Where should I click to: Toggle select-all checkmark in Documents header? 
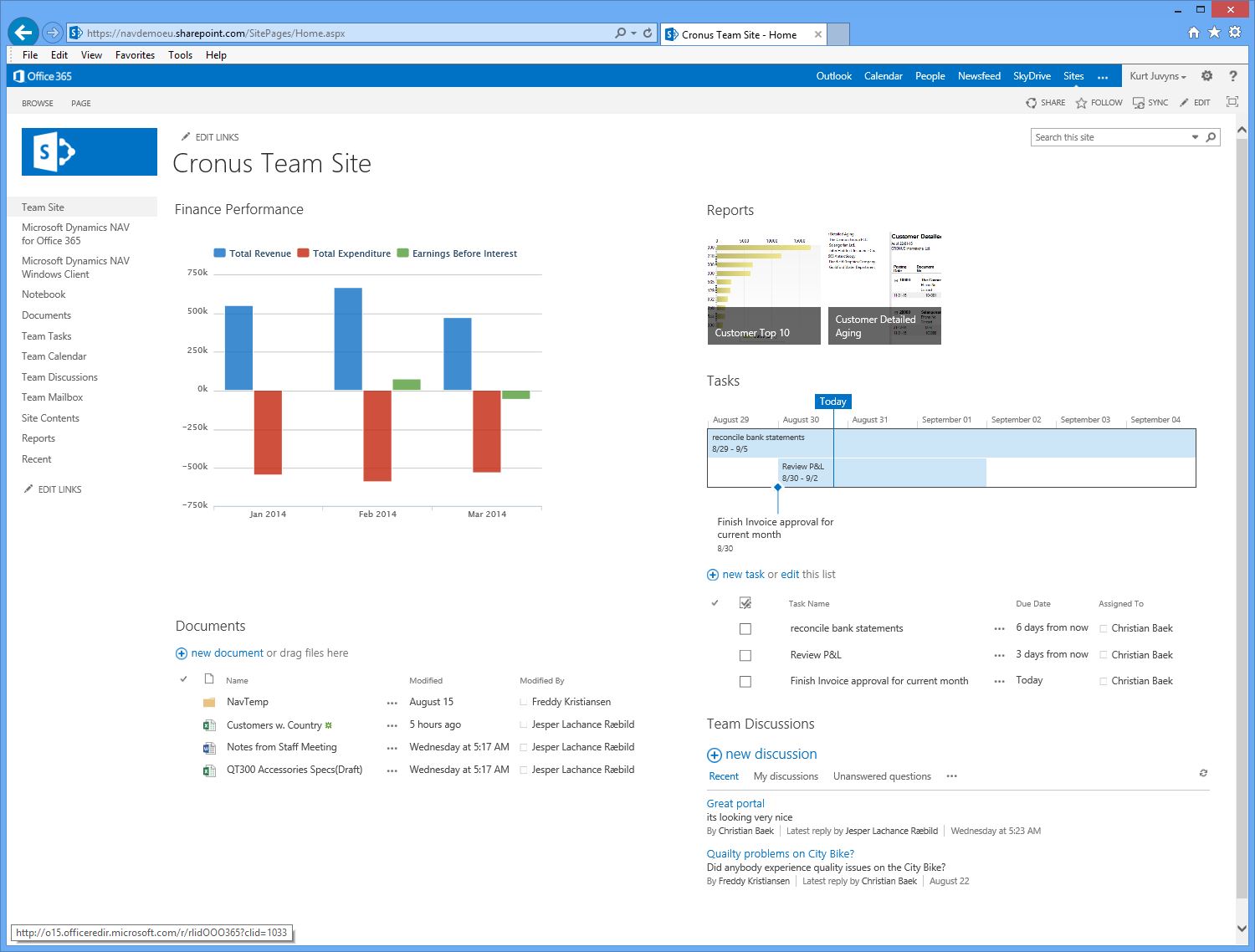coord(183,679)
